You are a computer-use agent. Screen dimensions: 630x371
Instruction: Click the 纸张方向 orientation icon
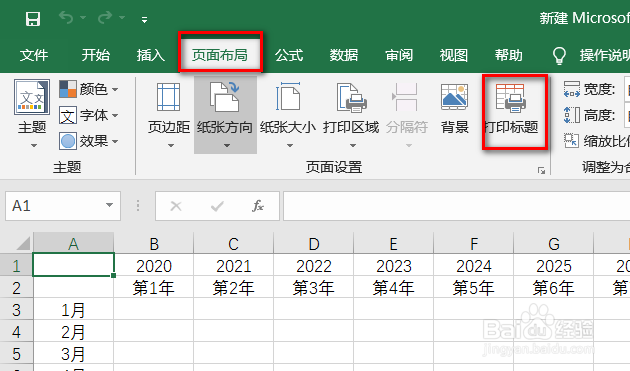pos(225,96)
